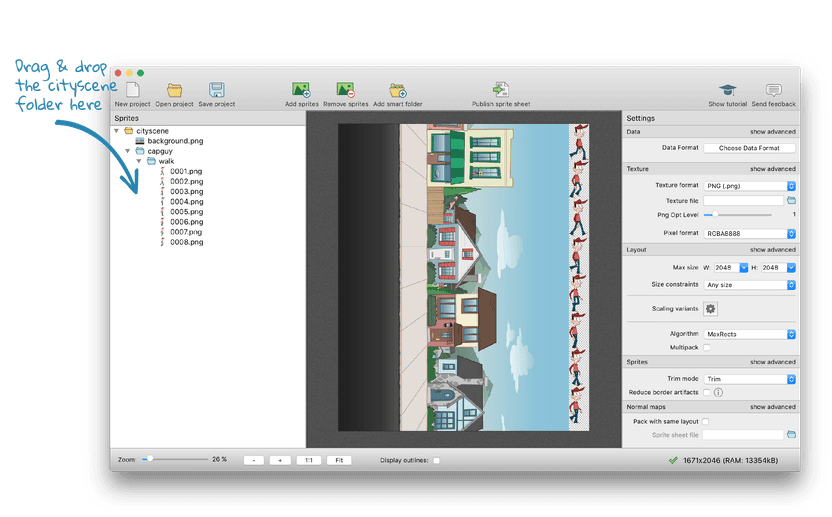Collapse the cityscene tree node
Viewport: 832px width, 517px height.
(116, 131)
